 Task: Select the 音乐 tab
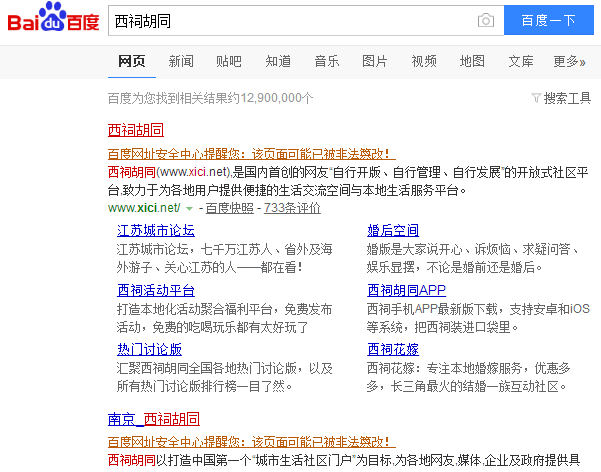(x=327, y=62)
